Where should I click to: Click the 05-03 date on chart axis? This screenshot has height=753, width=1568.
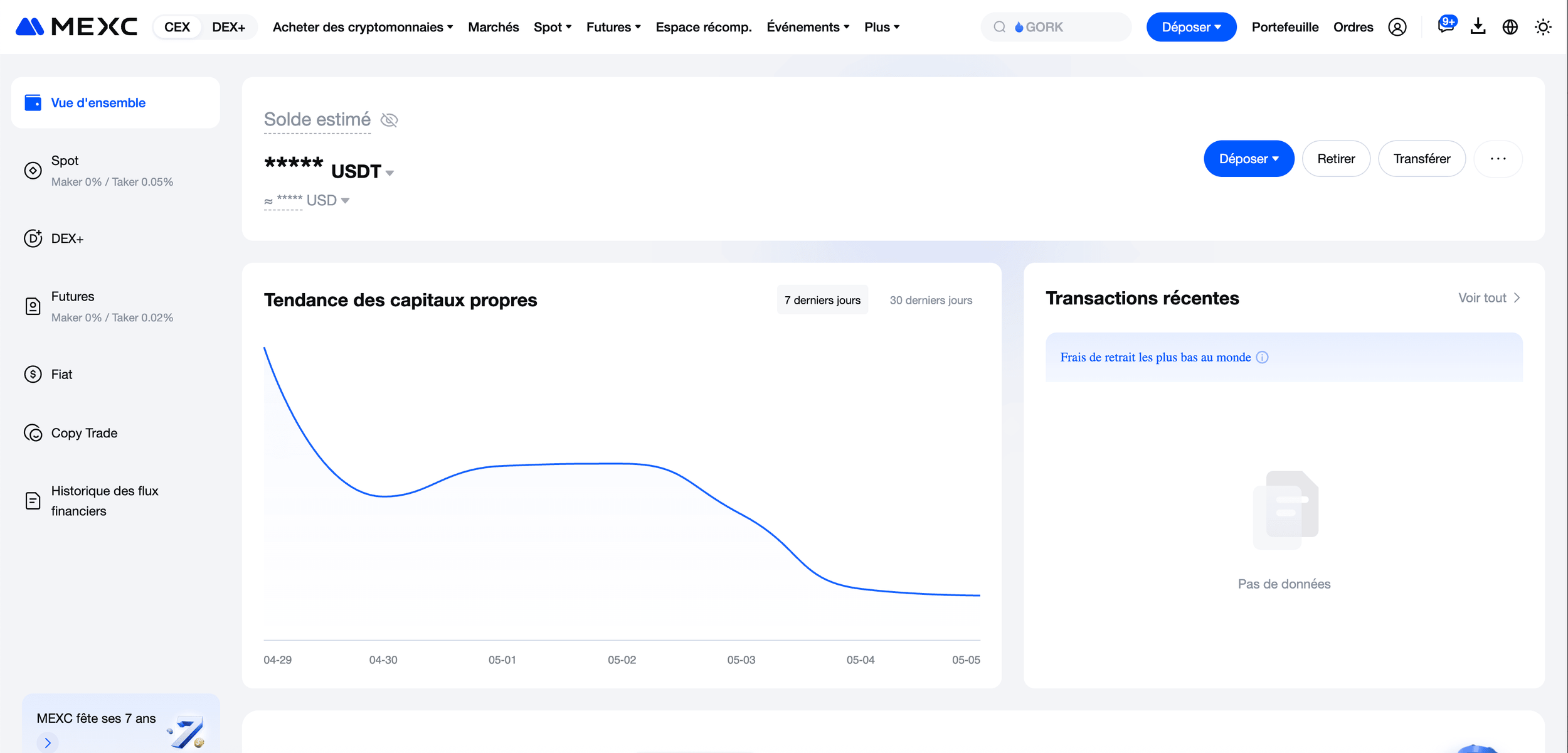pos(741,660)
